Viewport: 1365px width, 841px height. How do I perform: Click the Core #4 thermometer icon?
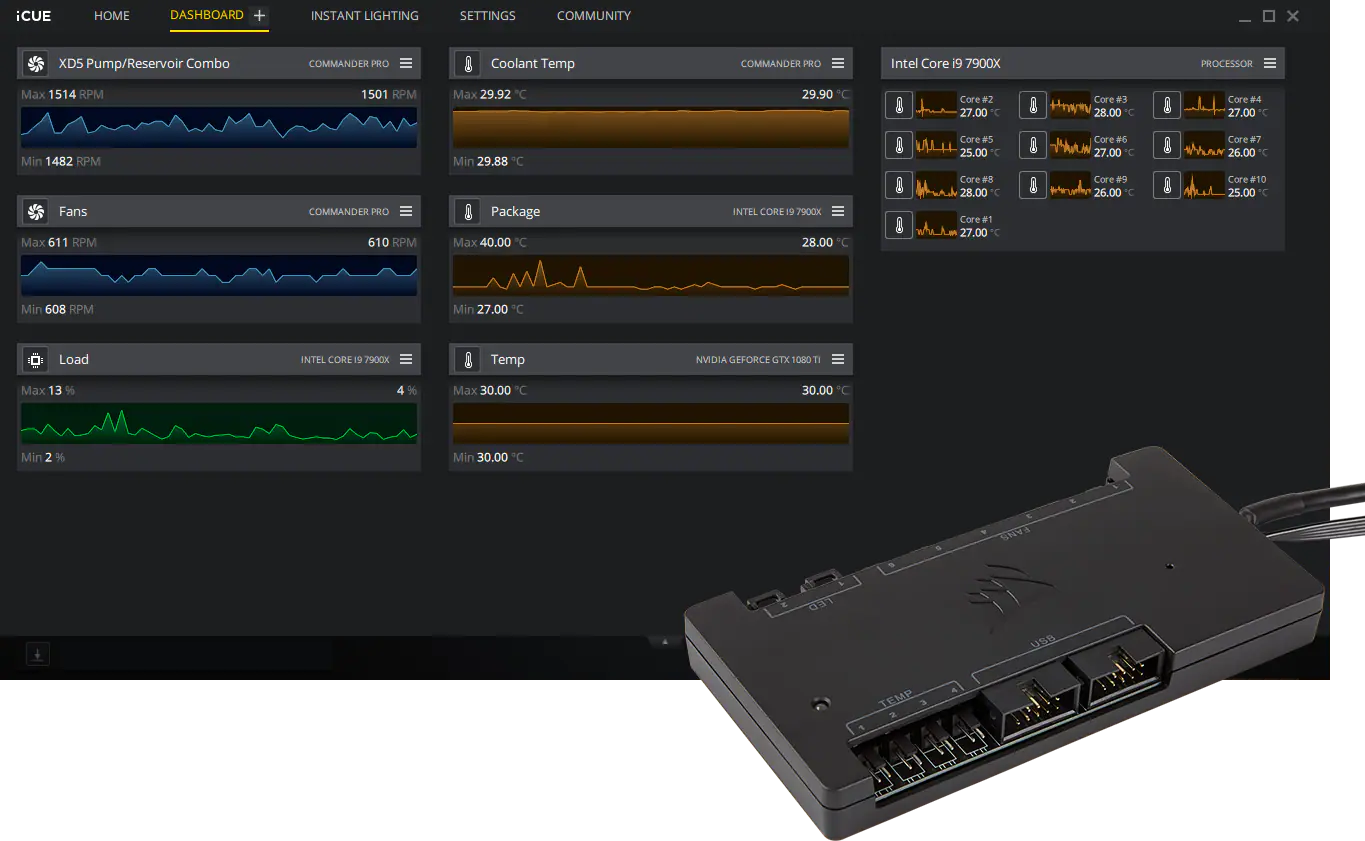point(1167,105)
